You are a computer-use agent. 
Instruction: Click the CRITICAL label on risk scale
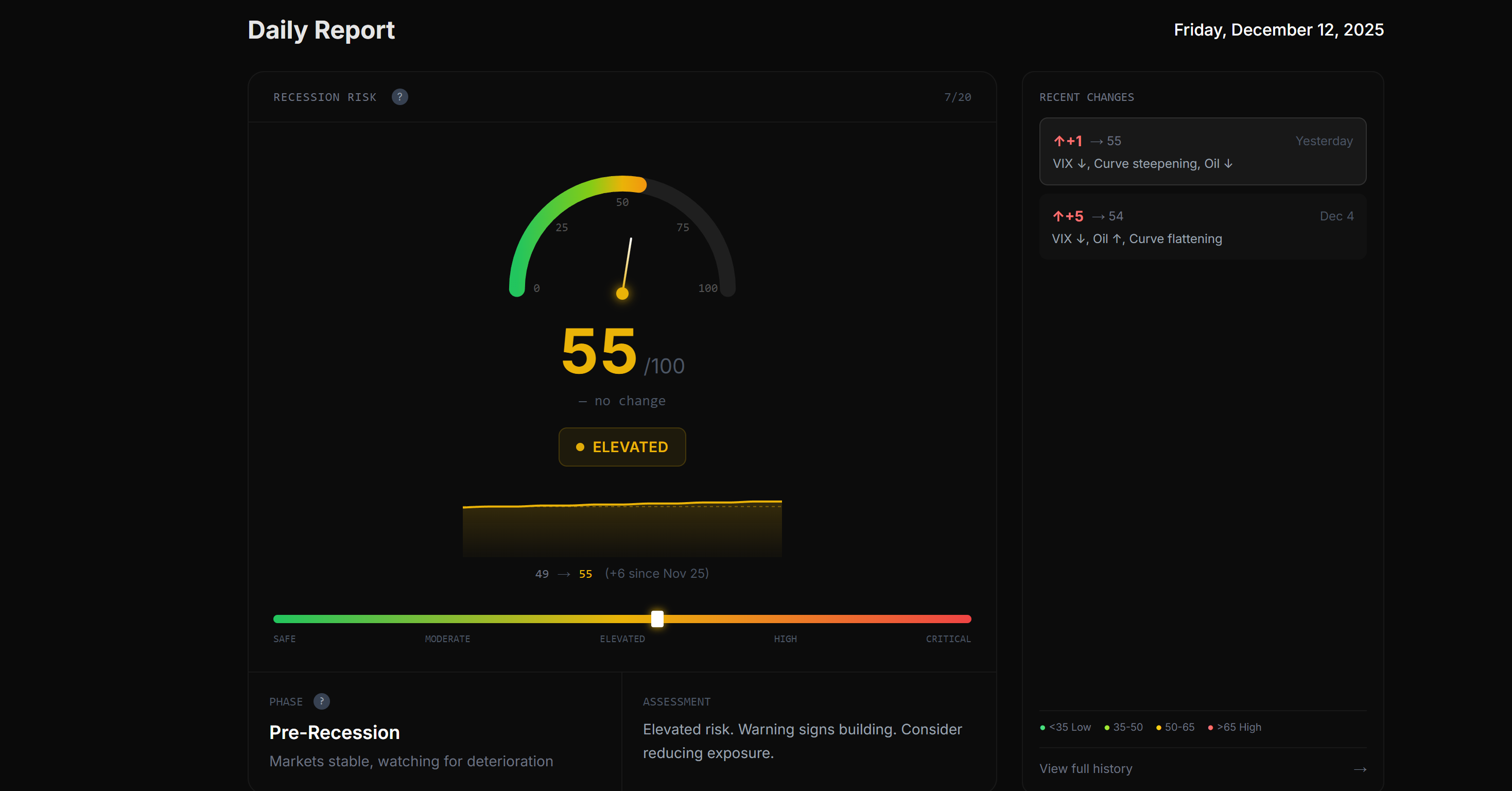[948, 639]
